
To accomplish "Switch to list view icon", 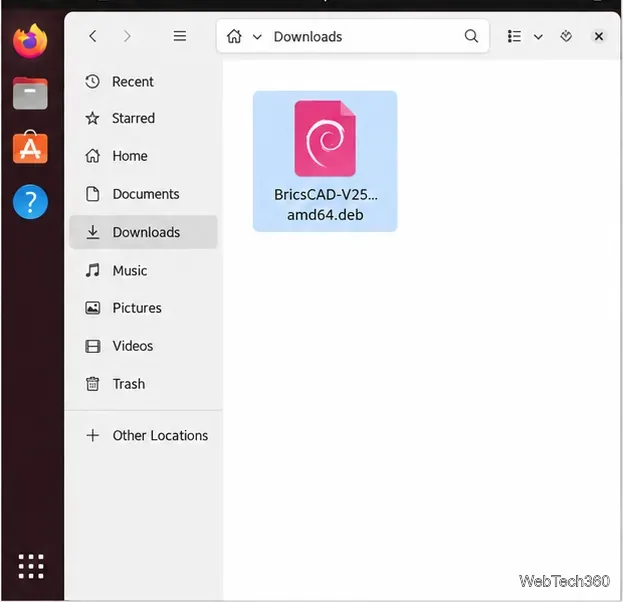I will pos(514,36).
